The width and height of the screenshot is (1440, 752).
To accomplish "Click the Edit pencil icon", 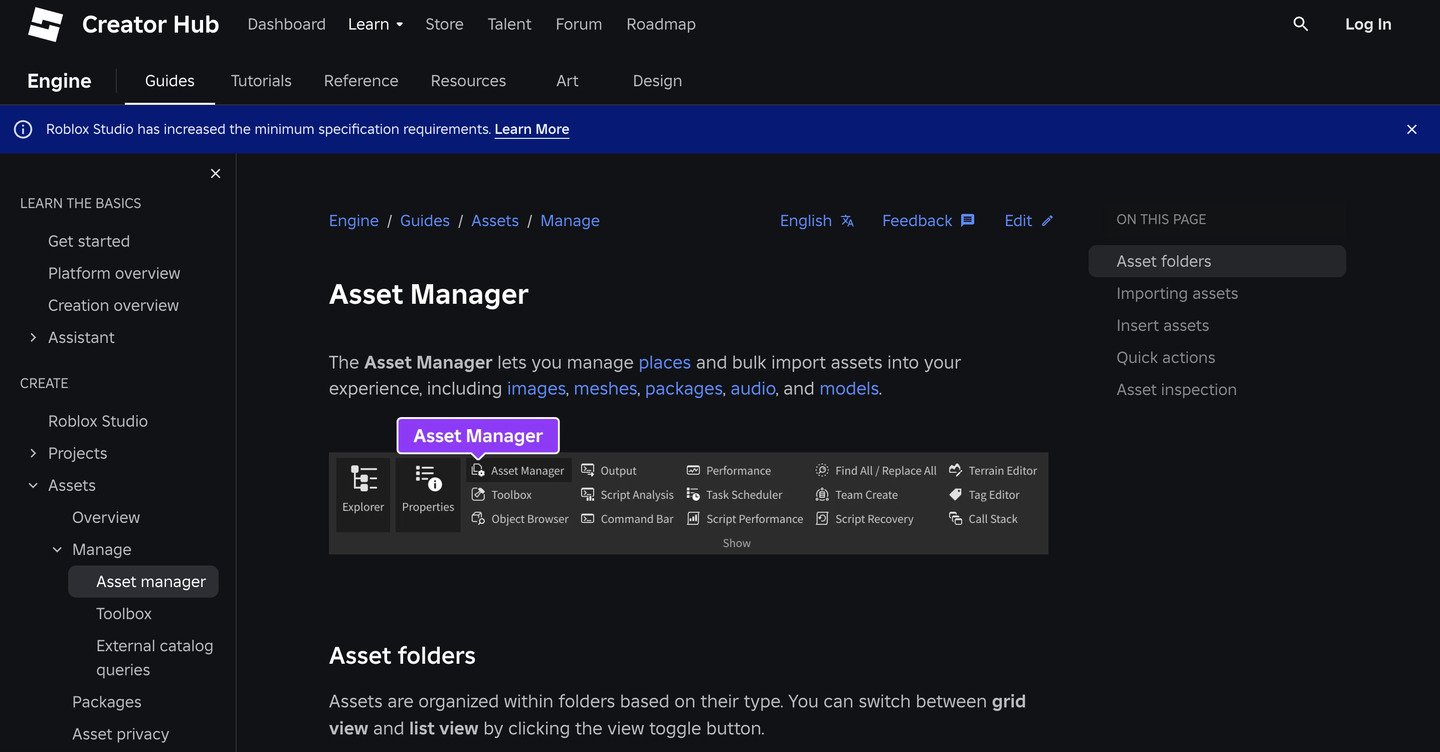I will point(1047,221).
